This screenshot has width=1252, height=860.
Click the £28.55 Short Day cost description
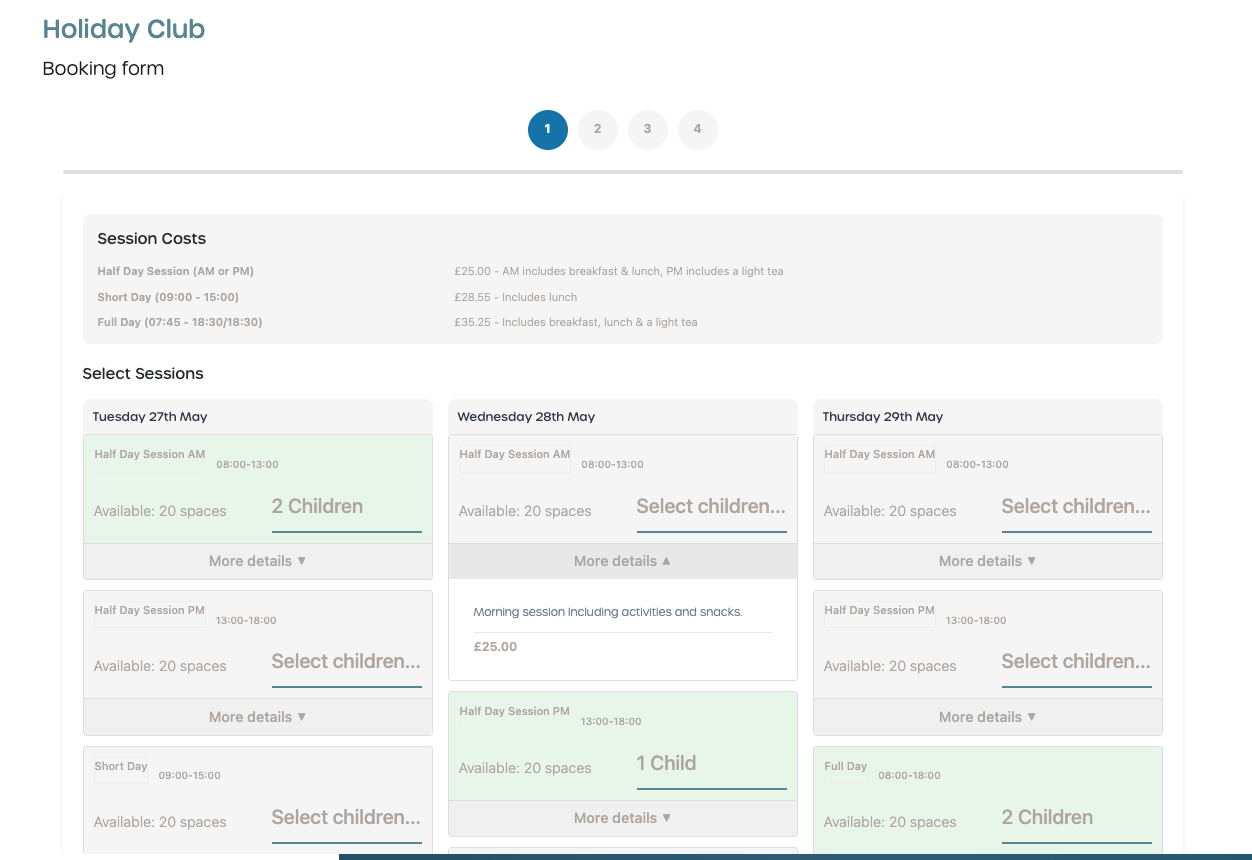tap(516, 297)
